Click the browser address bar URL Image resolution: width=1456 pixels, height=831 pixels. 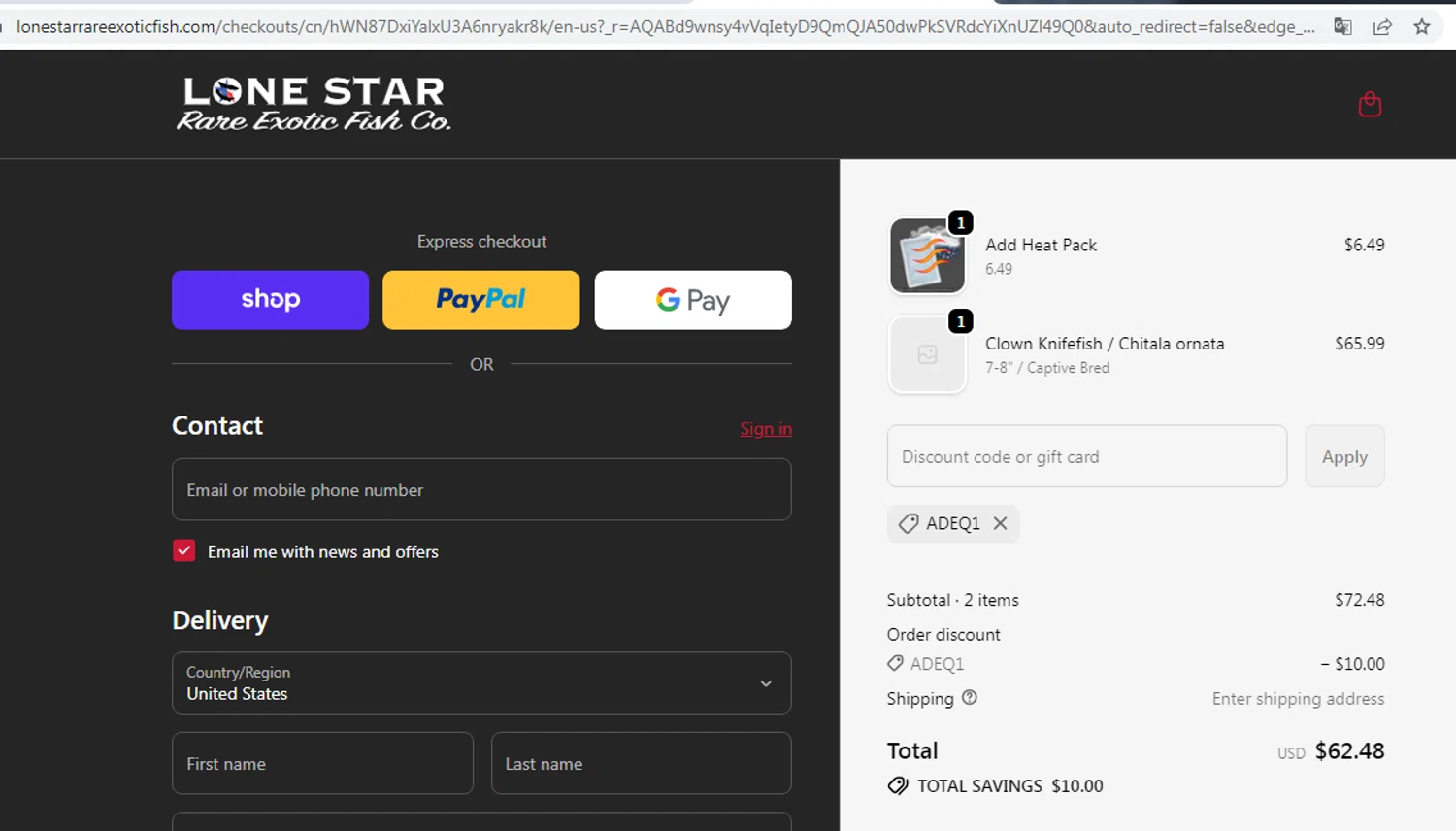[665, 26]
